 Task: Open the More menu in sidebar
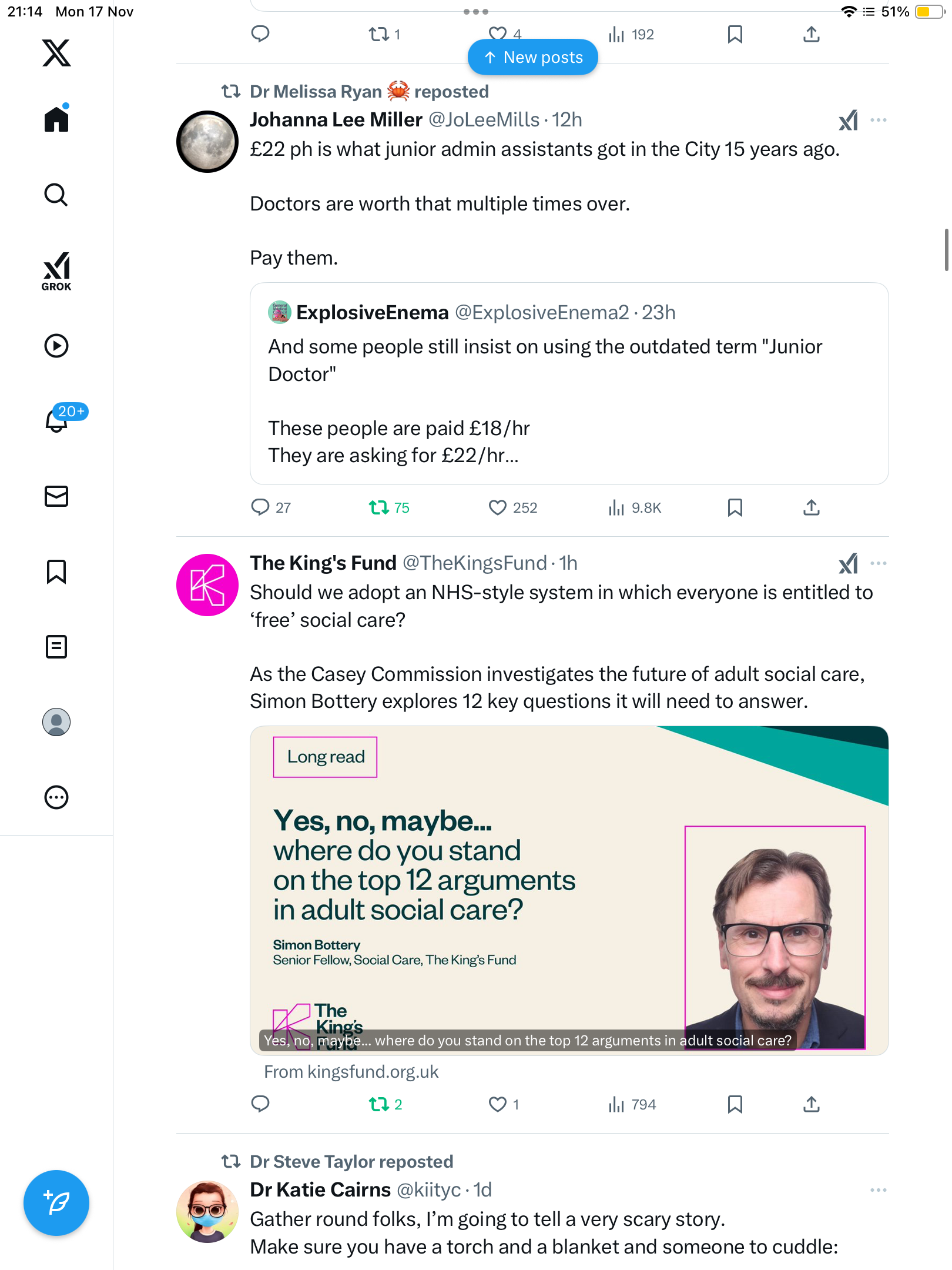56,797
